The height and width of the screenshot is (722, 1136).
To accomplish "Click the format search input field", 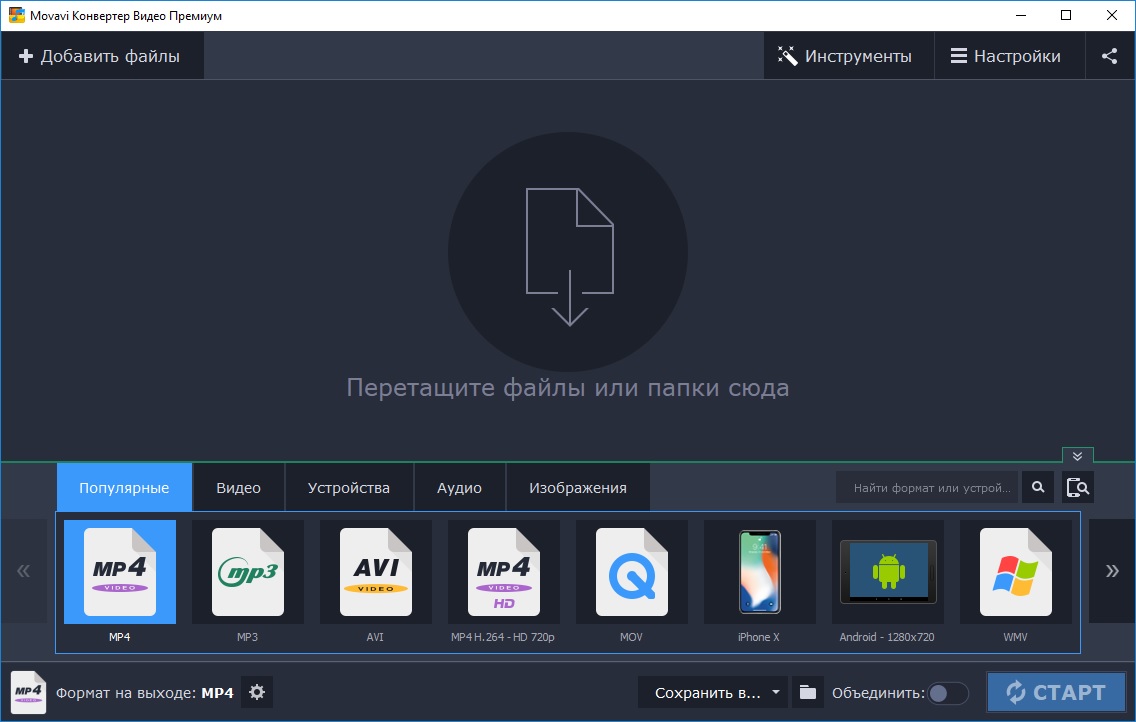I will [927, 488].
